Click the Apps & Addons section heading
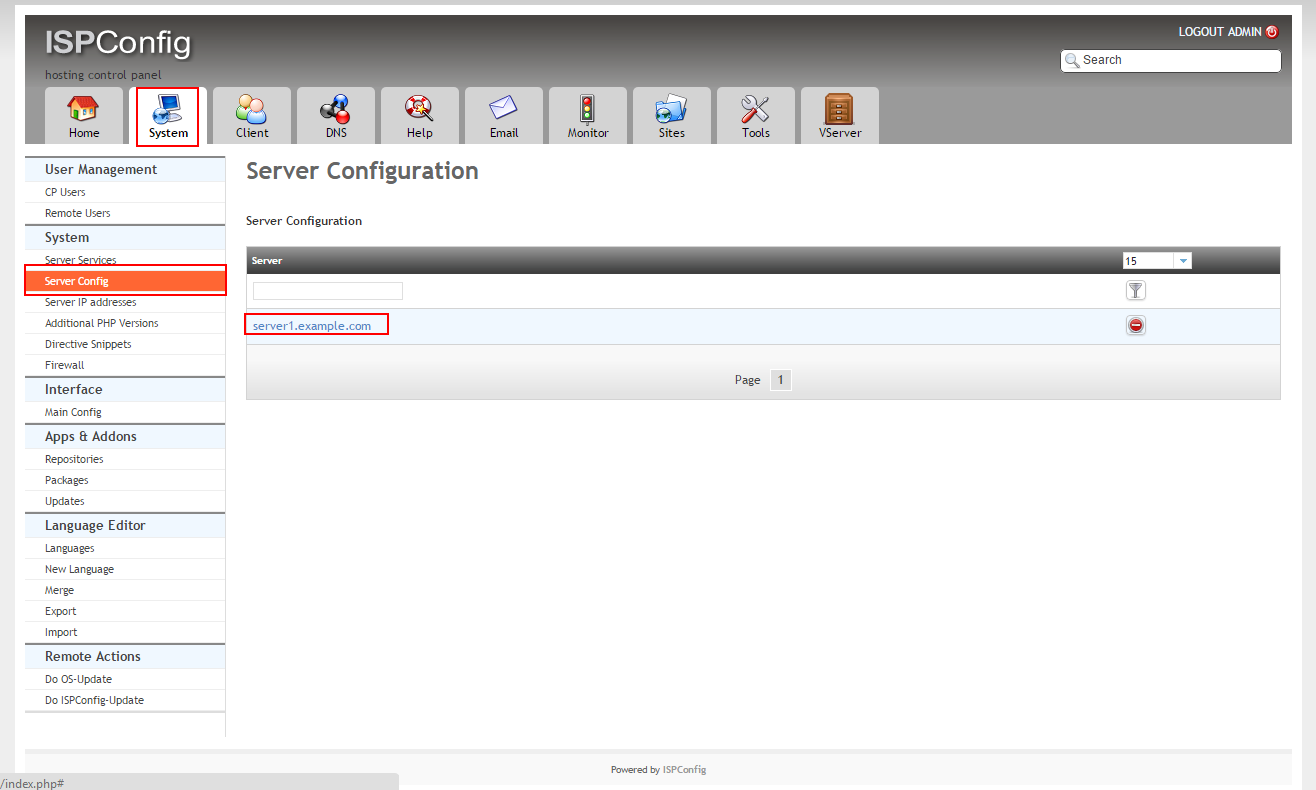The width and height of the screenshot is (1316, 790). point(125,436)
